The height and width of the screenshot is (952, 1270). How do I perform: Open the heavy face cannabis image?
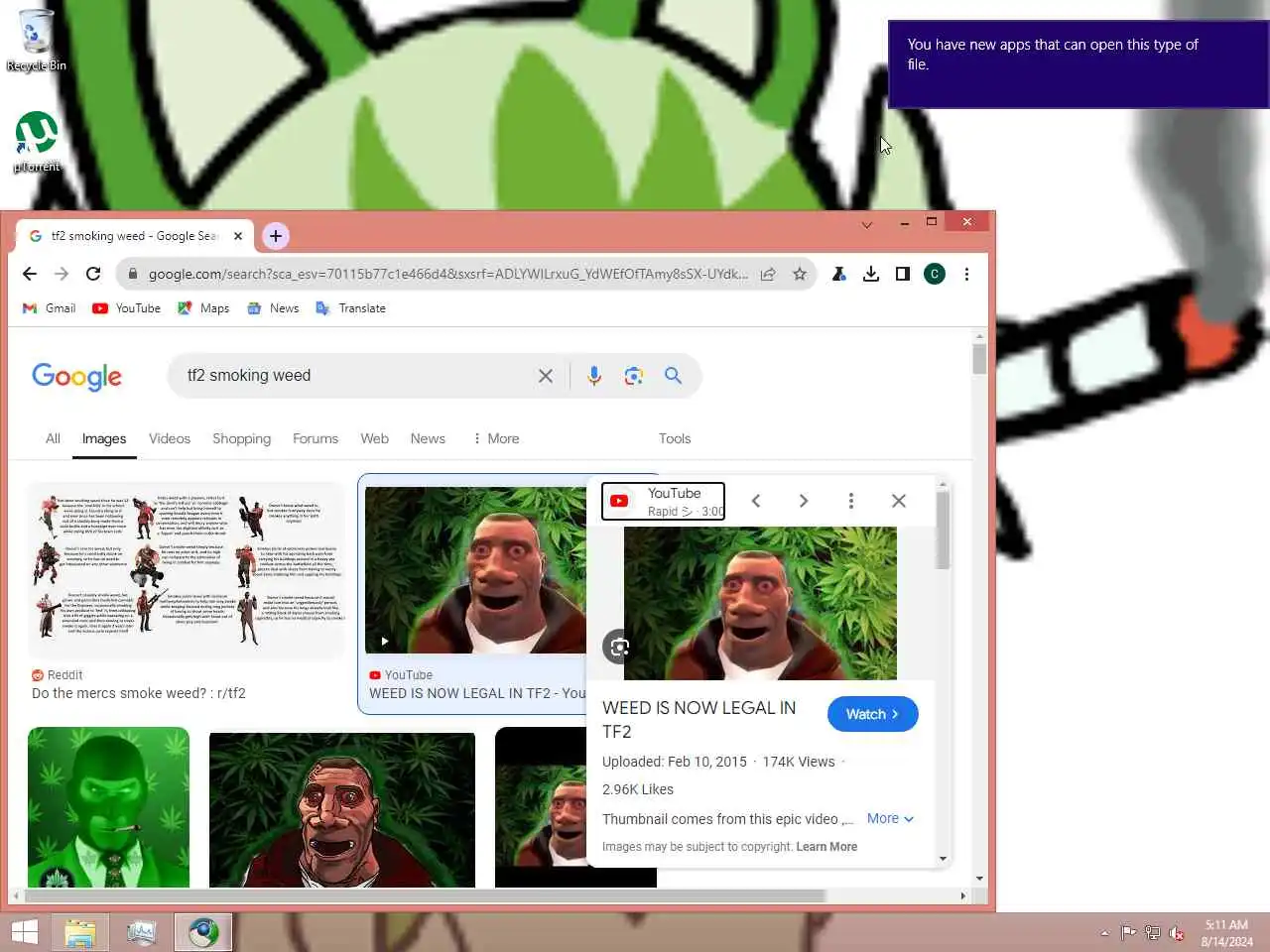click(x=342, y=810)
